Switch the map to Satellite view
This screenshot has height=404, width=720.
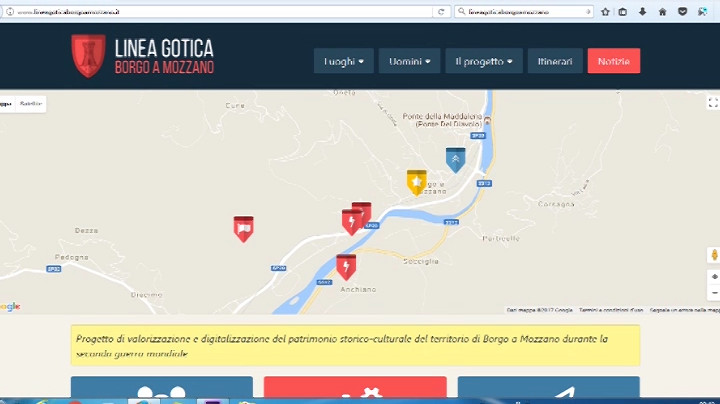31,103
